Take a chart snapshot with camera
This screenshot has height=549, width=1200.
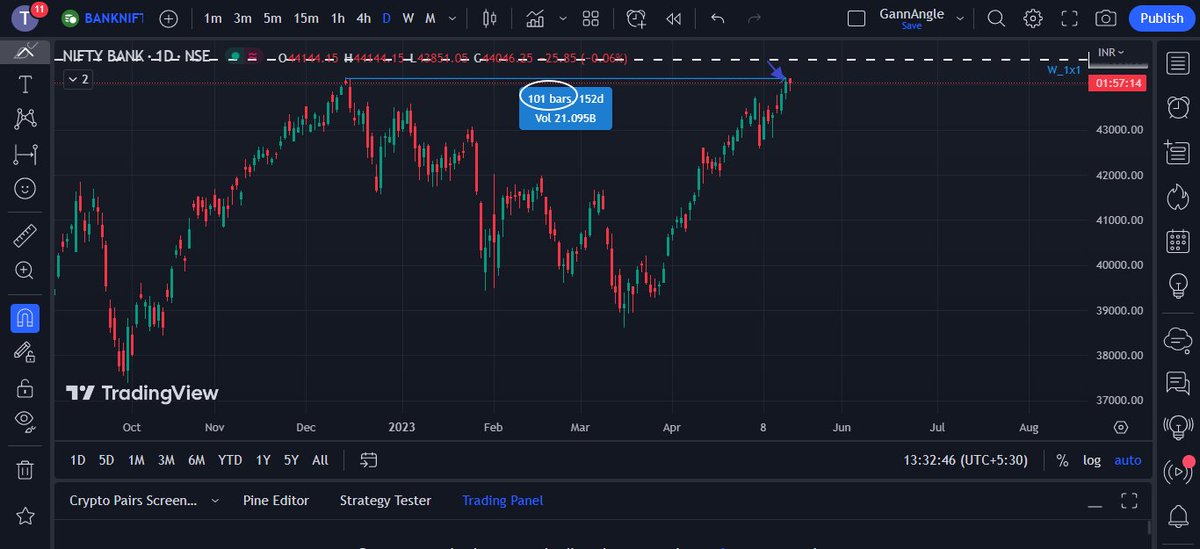click(1106, 18)
